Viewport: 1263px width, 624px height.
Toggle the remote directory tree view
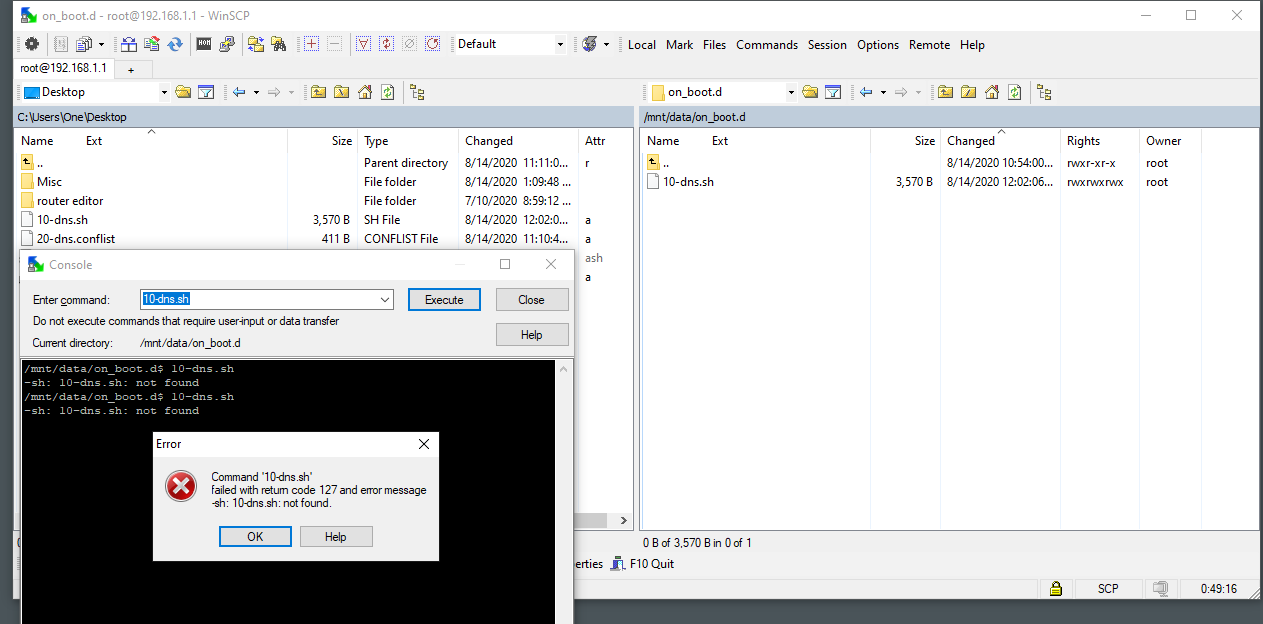tap(1044, 92)
